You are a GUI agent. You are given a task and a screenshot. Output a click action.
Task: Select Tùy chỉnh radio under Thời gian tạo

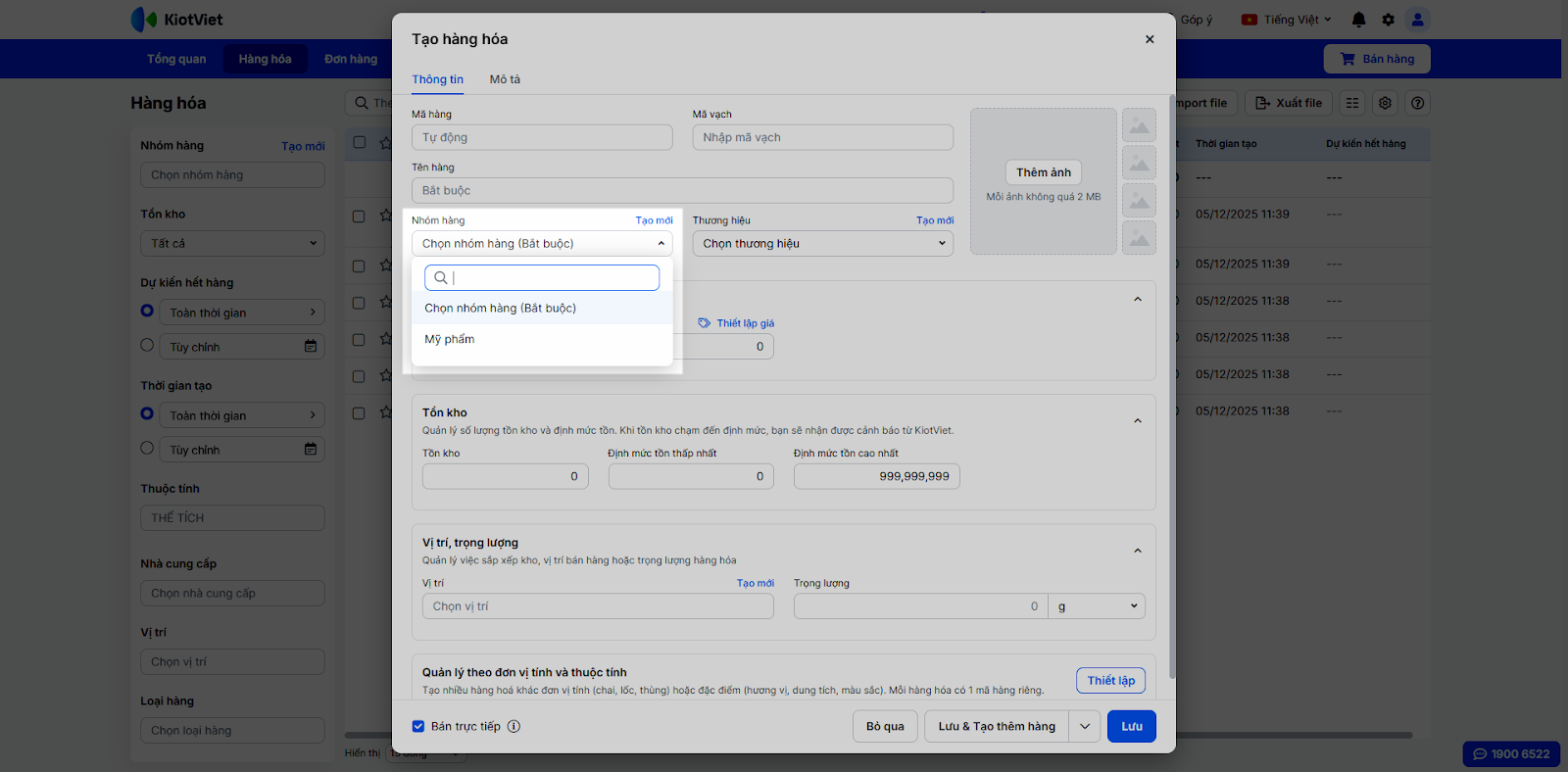147,448
